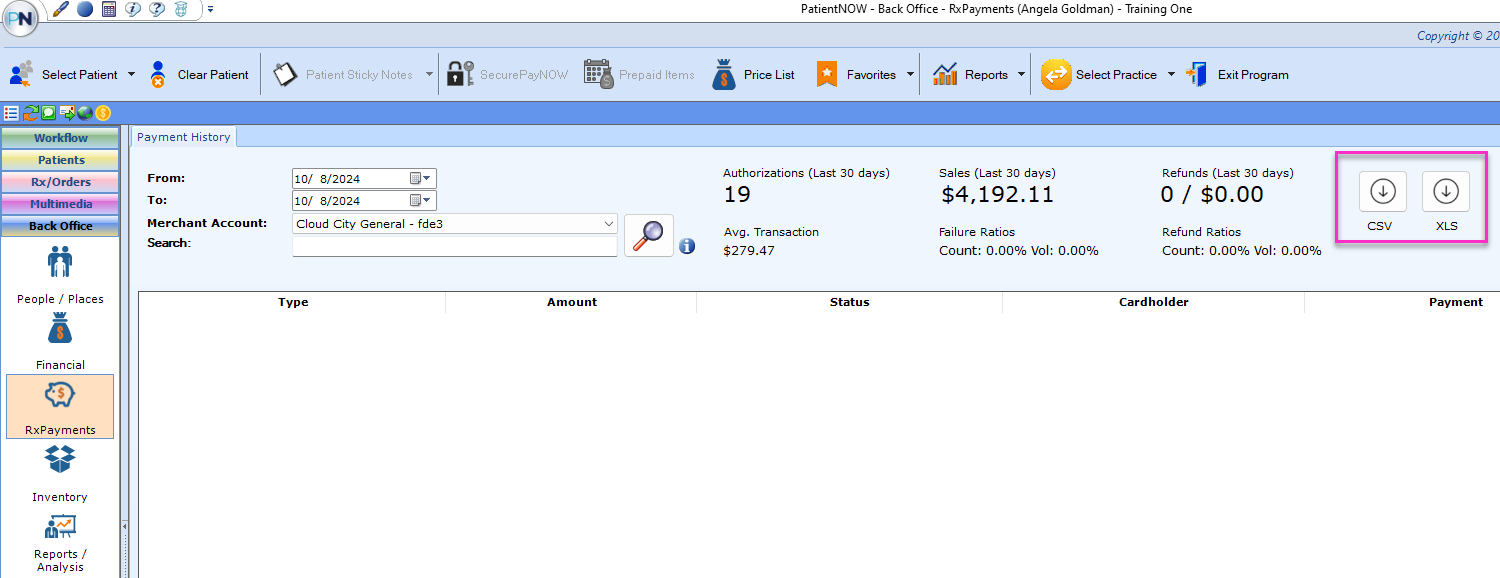Image resolution: width=1500 pixels, height=578 pixels.
Task: Click the search magnifier next to Merchant Account
Action: [x=648, y=234]
